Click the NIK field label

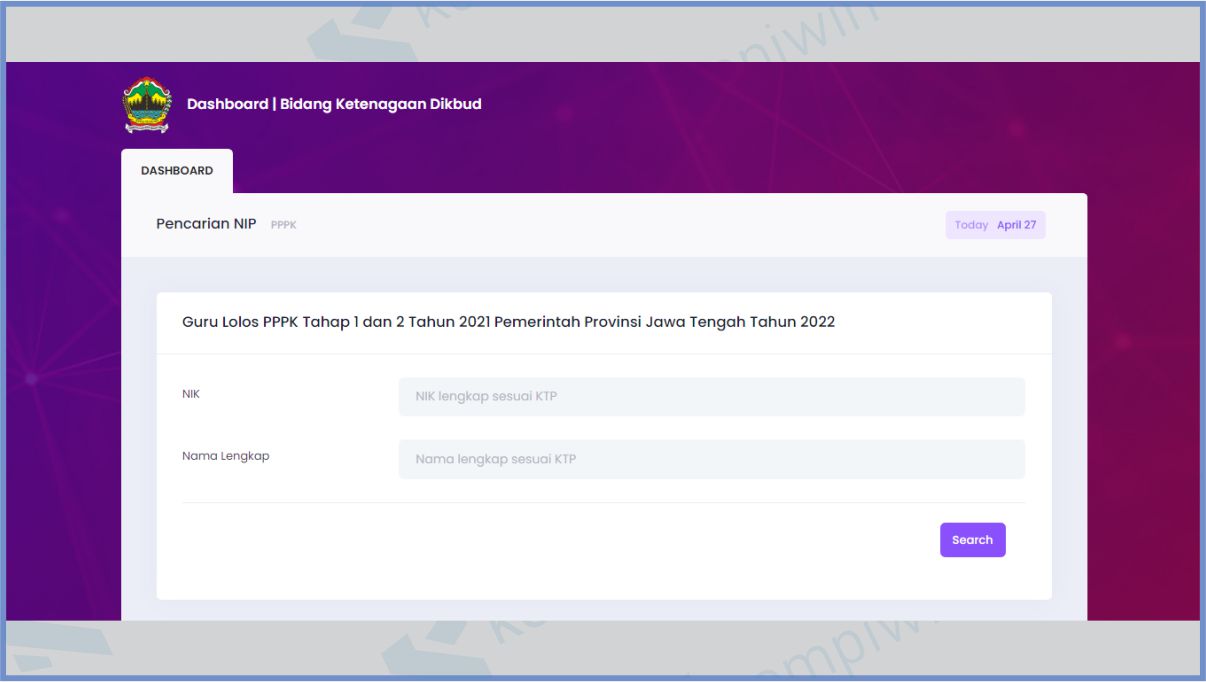[191, 394]
